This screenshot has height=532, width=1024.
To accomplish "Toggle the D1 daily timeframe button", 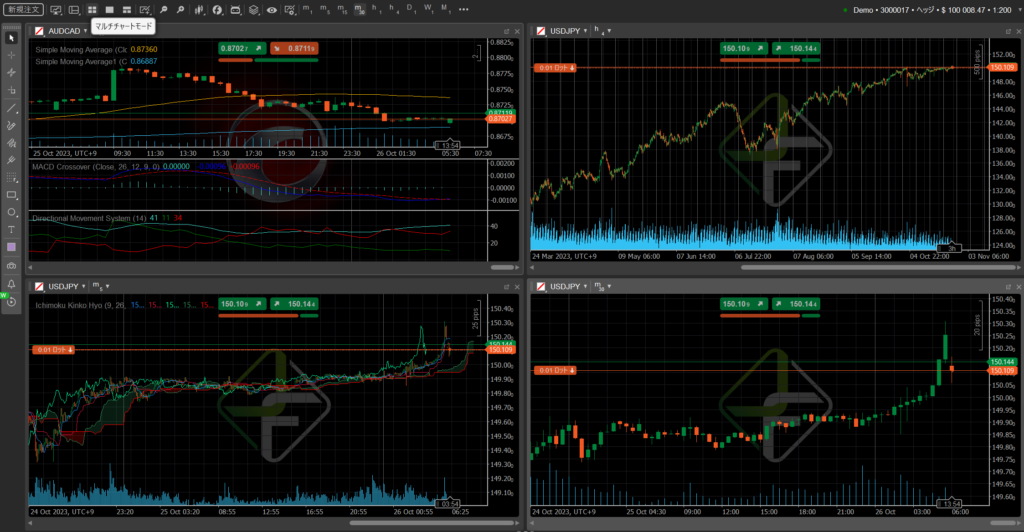I will (411, 9).
